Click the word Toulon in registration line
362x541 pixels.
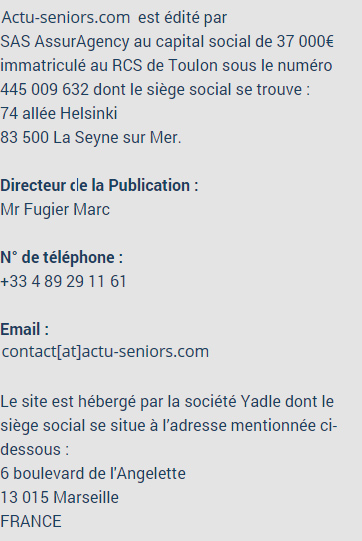tap(193, 65)
